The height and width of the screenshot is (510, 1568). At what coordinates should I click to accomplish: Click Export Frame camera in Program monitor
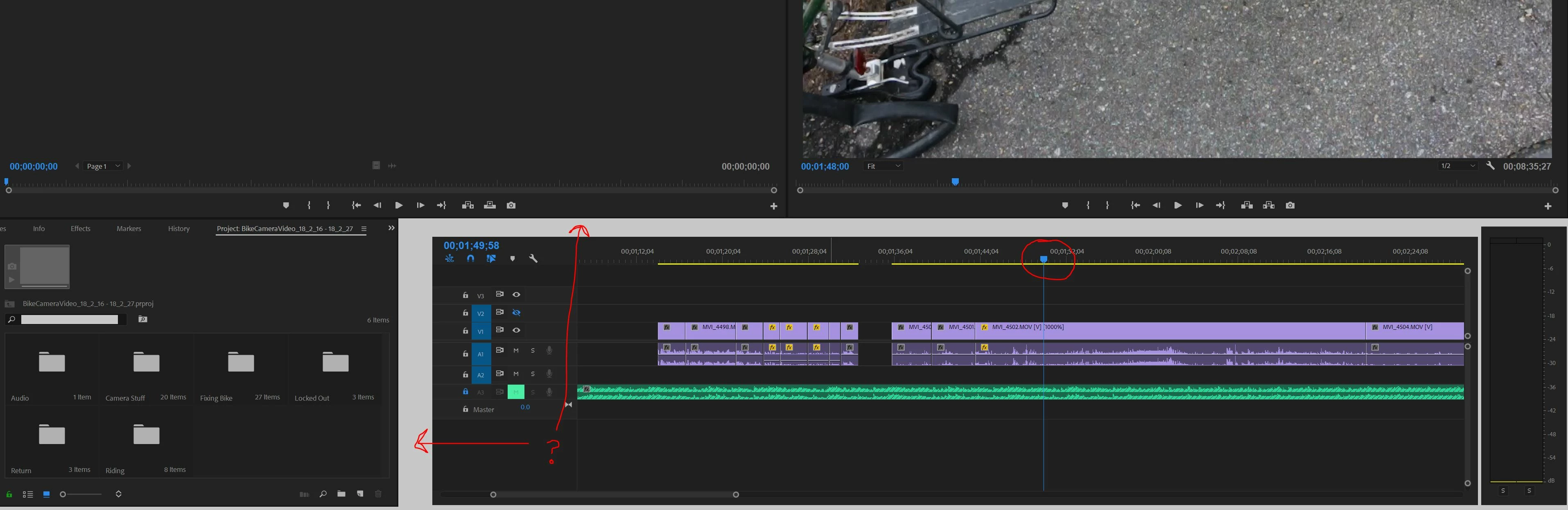tap(1290, 205)
